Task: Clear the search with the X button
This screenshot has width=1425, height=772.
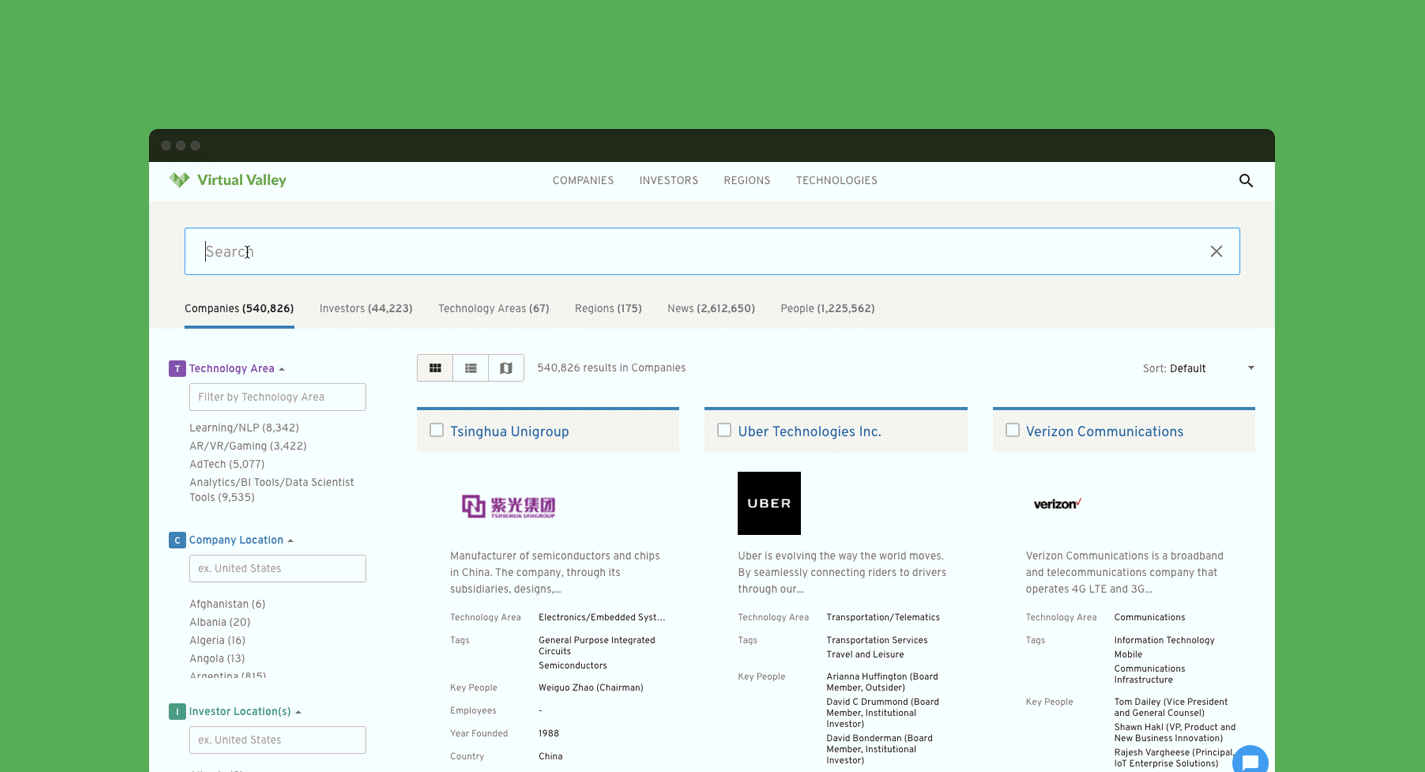Action: (1216, 251)
